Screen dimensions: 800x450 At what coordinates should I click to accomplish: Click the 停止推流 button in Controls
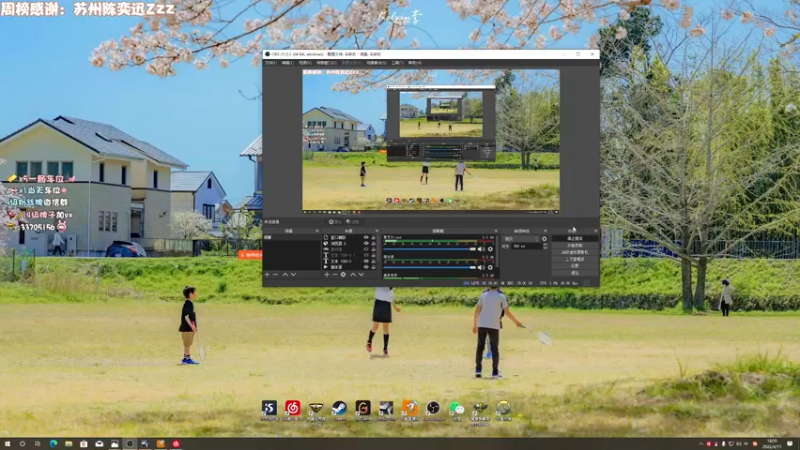[x=575, y=238]
